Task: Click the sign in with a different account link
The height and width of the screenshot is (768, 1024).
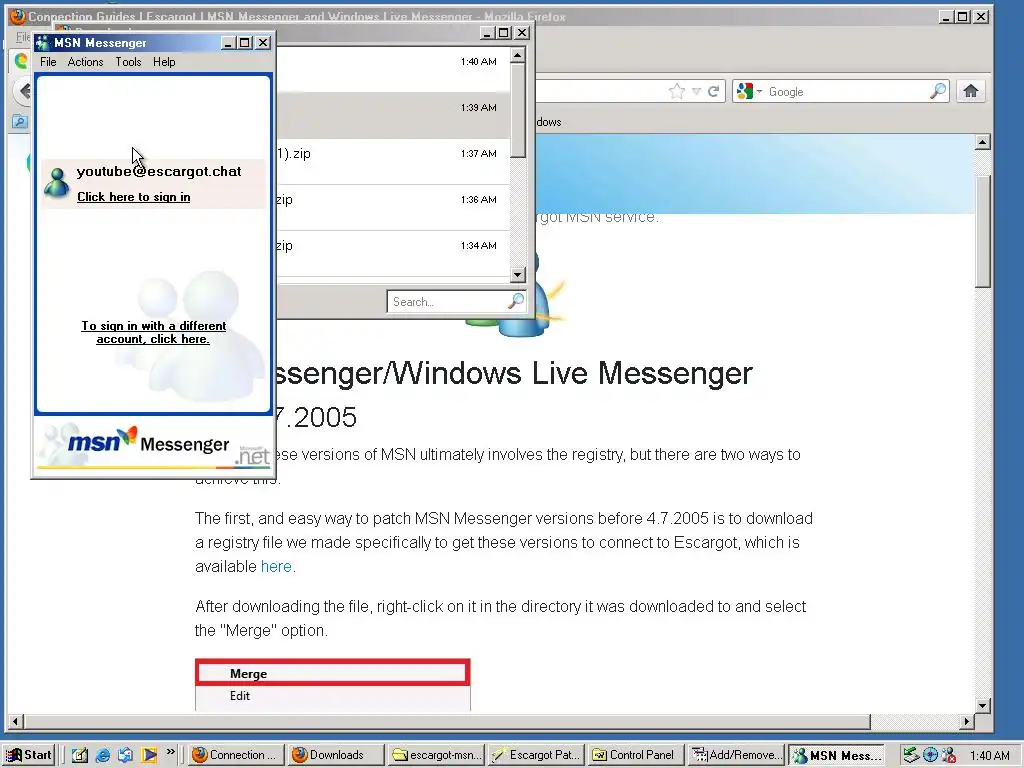Action: (x=153, y=332)
